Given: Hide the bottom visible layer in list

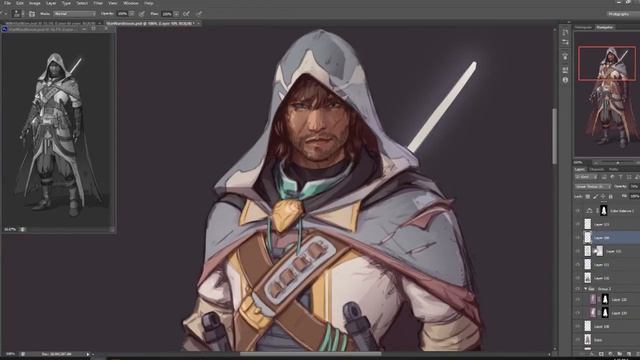Looking at the screenshot, I should click(x=578, y=340).
